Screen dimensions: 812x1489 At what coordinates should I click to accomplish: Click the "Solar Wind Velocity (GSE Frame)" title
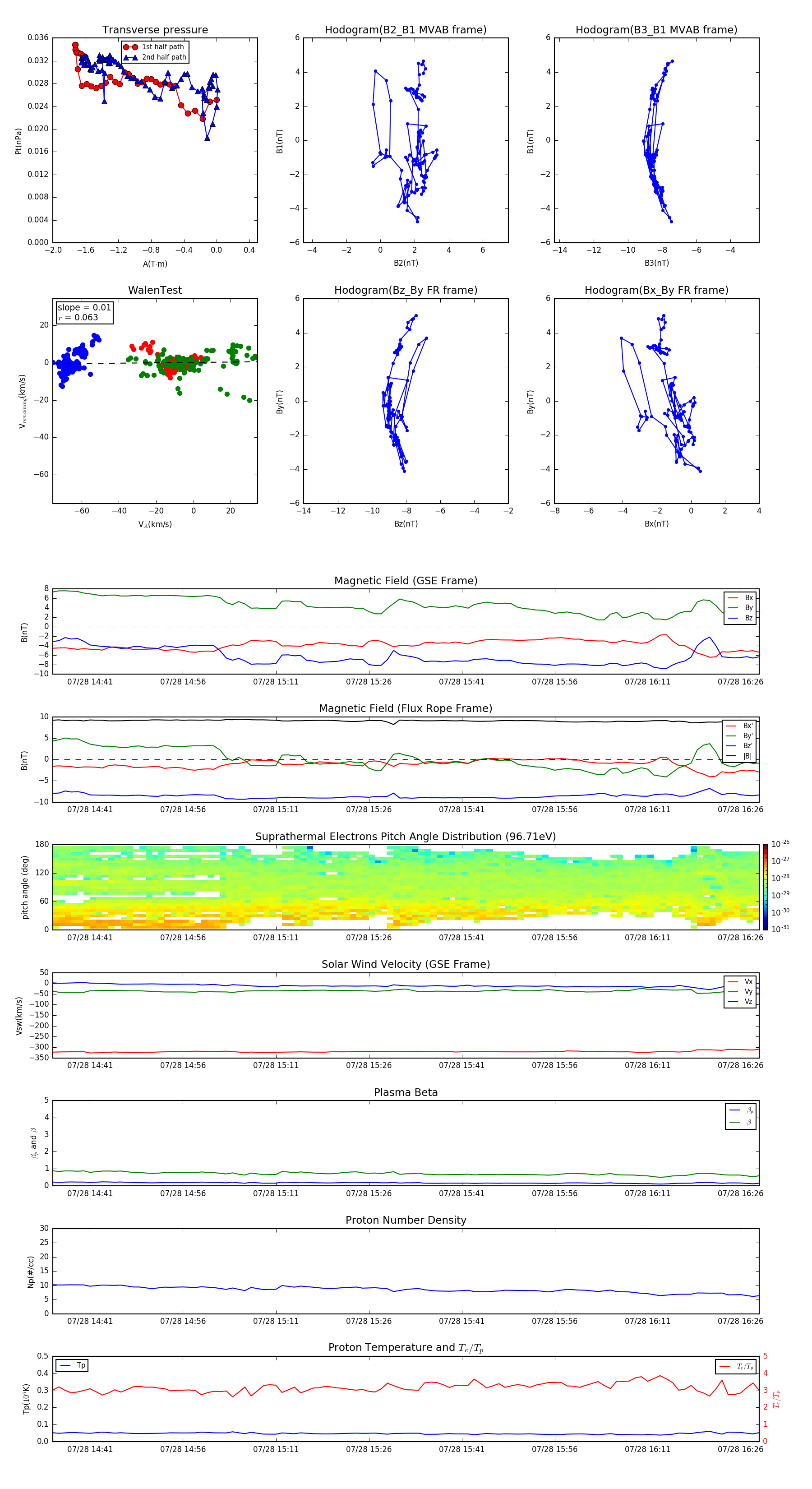click(406, 965)
